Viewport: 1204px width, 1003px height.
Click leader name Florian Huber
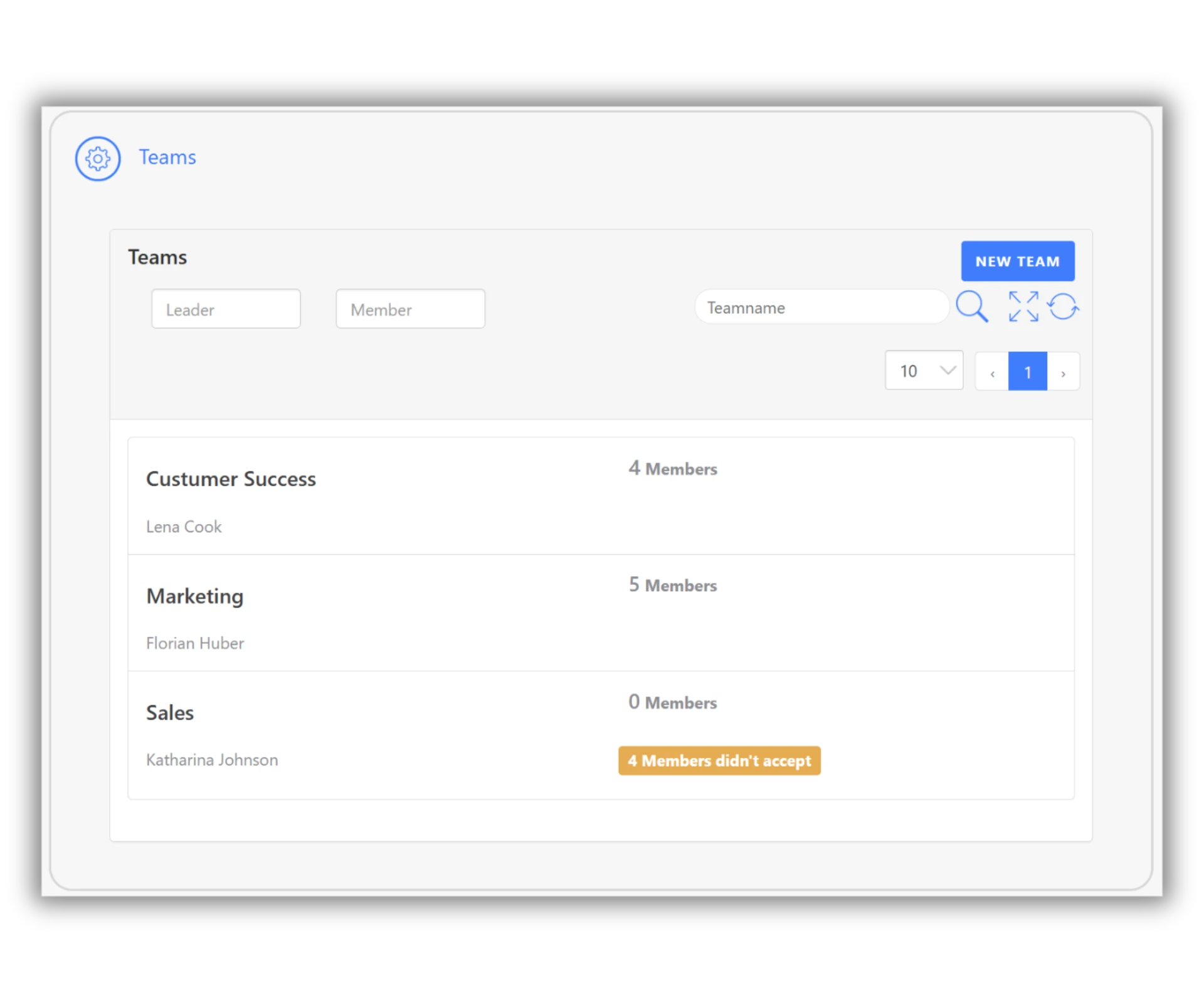point(195,643)
